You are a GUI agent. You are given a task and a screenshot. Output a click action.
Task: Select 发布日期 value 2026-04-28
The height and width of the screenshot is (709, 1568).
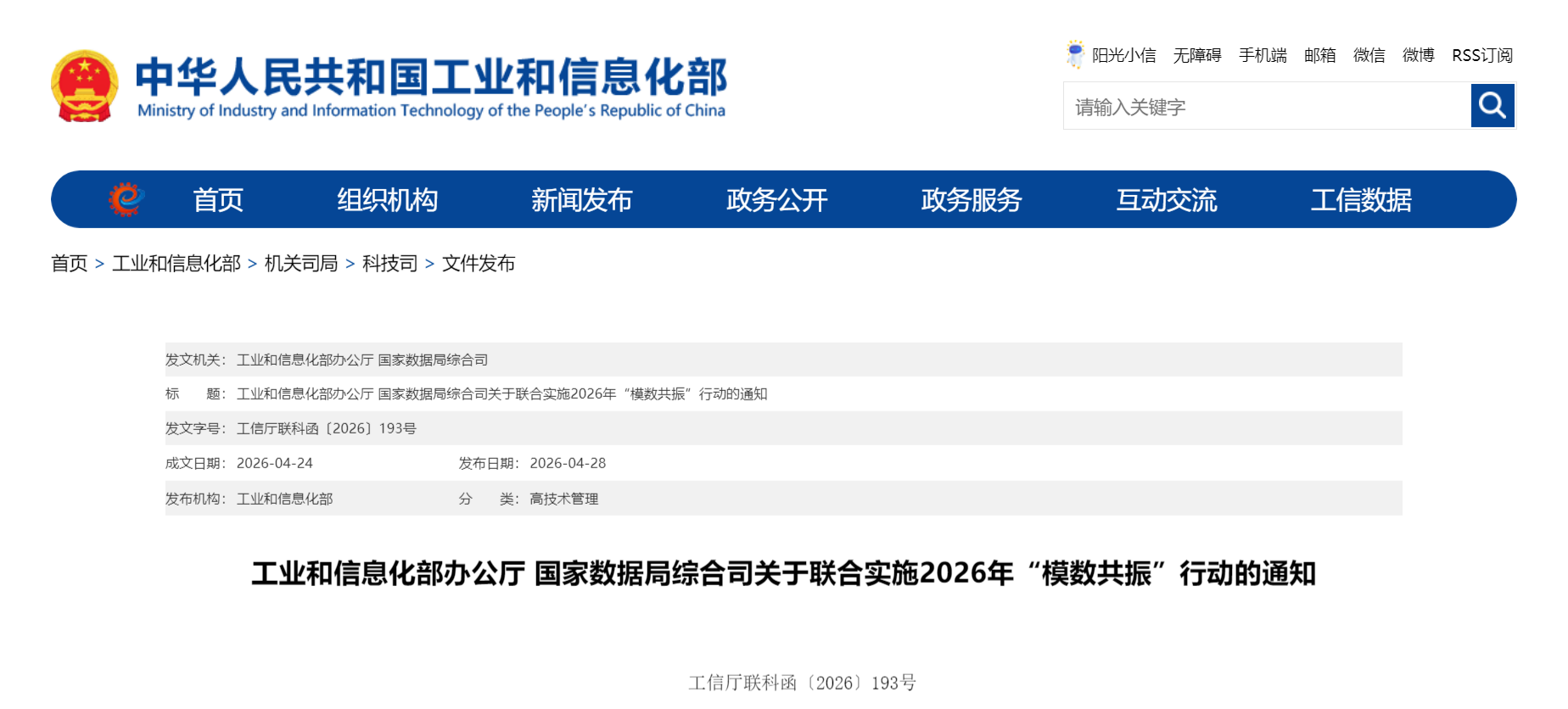coord(568,463)
